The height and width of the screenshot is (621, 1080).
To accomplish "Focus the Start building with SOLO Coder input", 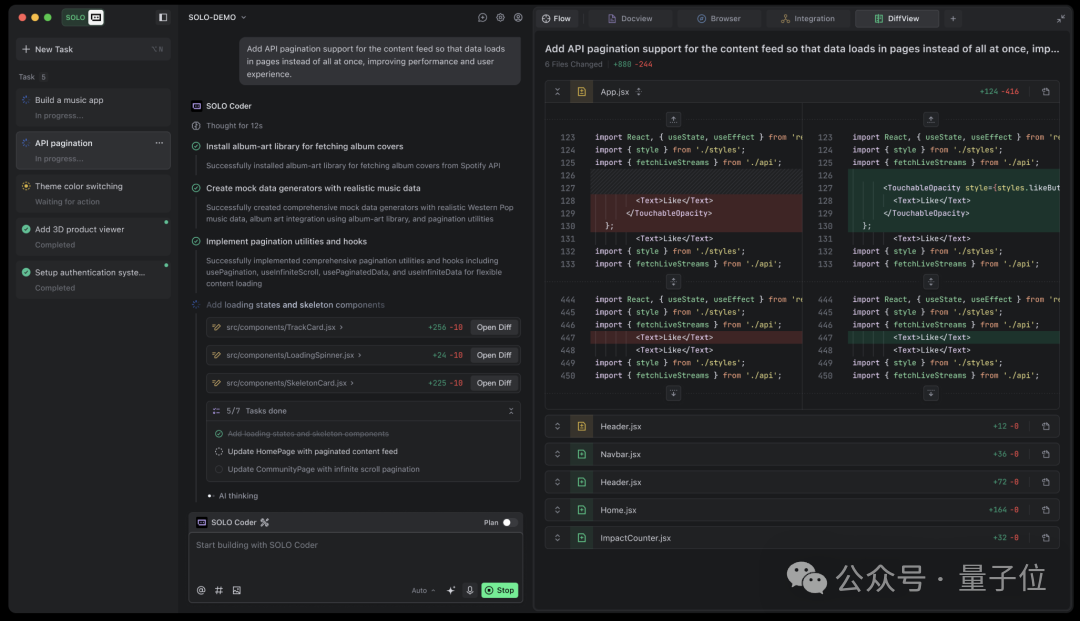I will (355, 556).
